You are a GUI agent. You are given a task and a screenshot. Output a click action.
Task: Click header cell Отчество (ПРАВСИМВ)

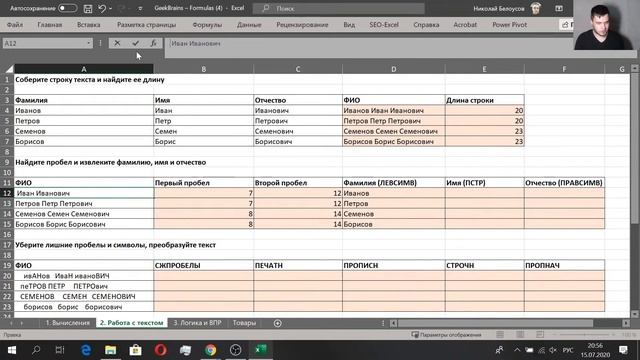(x=564, y=183)
